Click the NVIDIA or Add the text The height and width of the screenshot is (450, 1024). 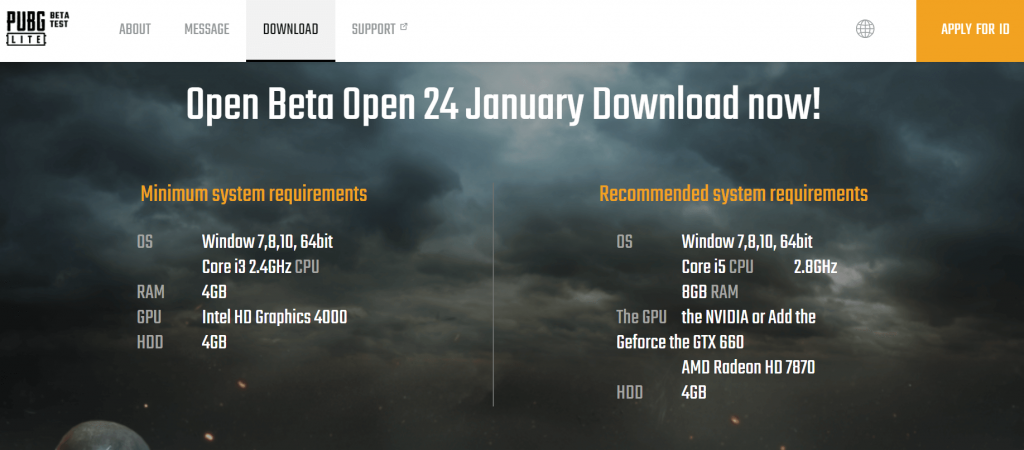coord(748,317)
